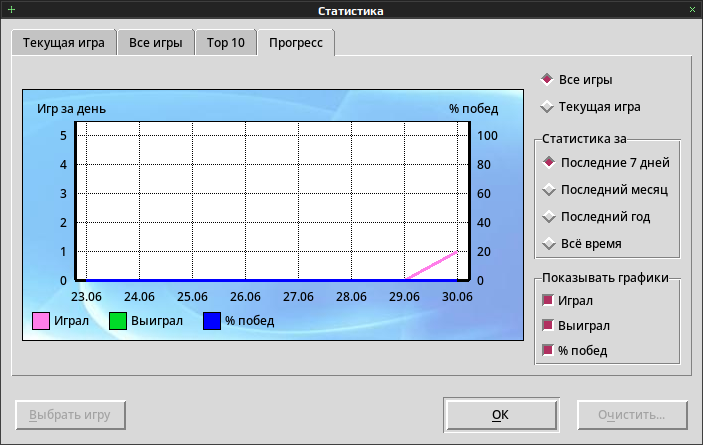
Task: Select Последний год radio option
Action: click(596, 217)
